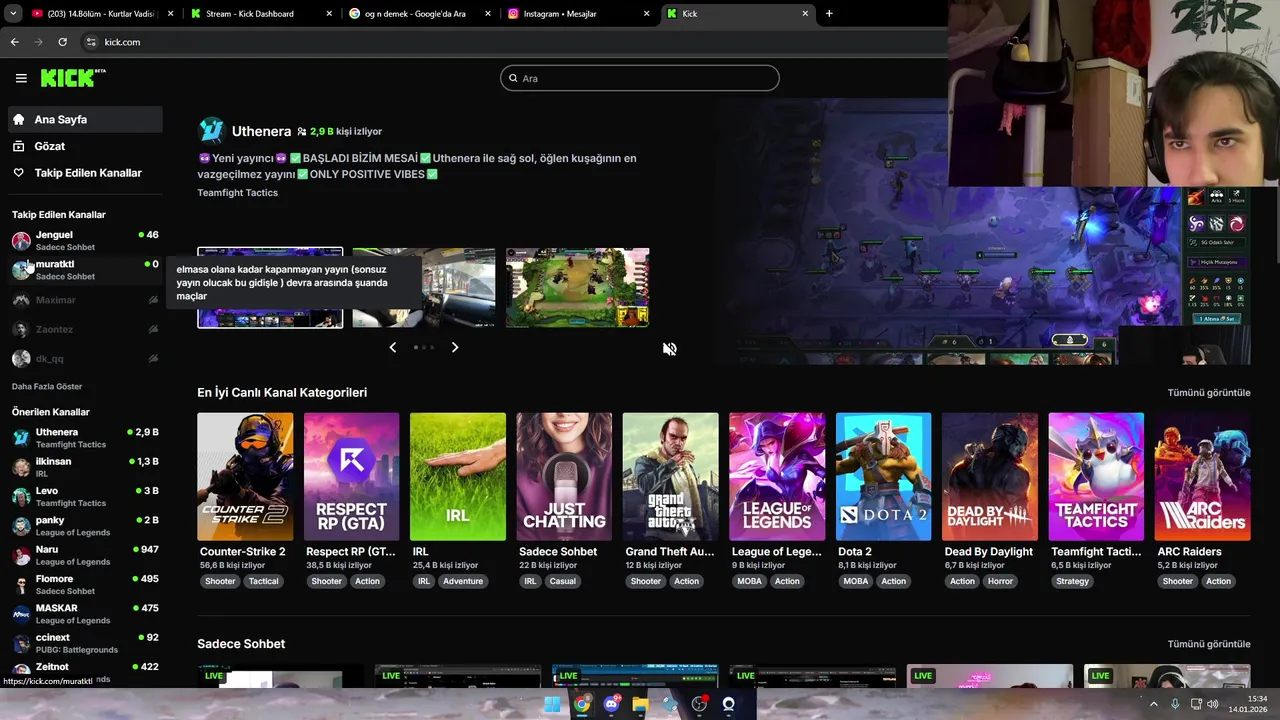The image size is (1280, 720).
Task: Select third featured stream thumbnail
Action: 577,288
